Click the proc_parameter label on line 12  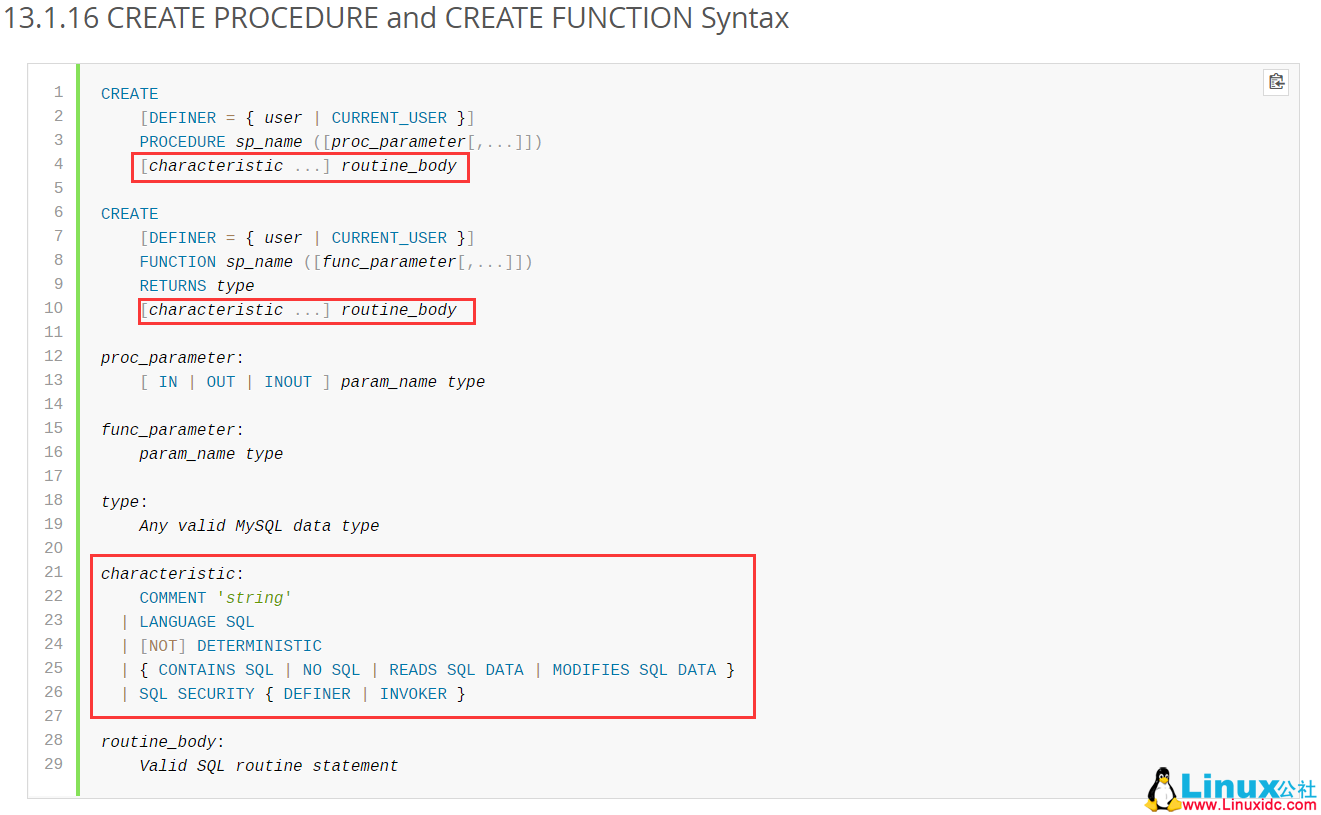(x=168, y=358)
